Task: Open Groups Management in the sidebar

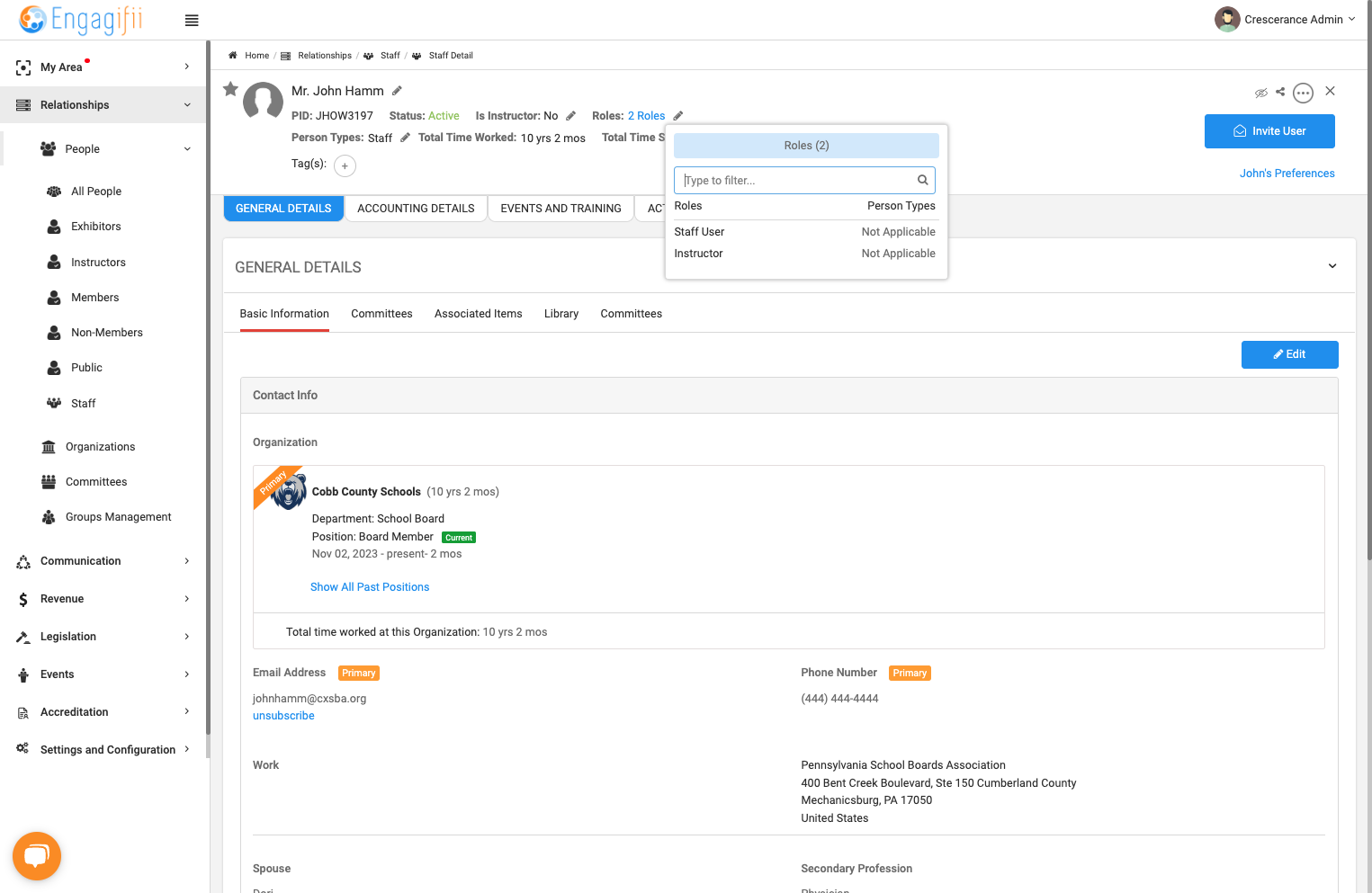Action: 118,517
